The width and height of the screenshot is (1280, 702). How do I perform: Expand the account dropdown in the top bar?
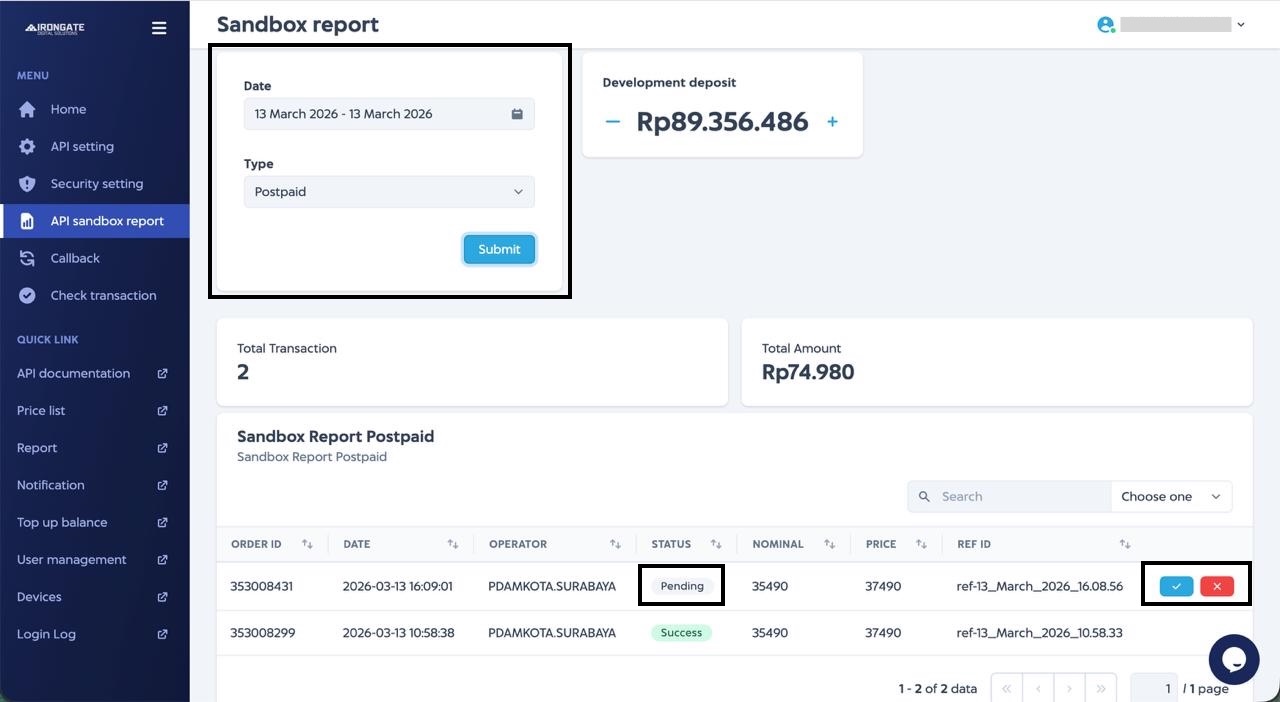[x=1240, y=24]
